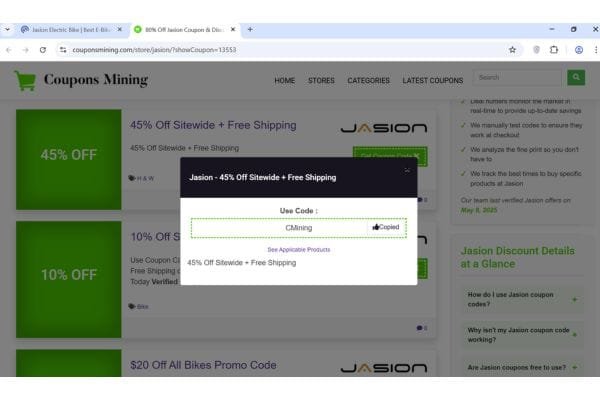Open the tab search dropdown arrow
Screen dimensions: 600x400
click(7, 29)
